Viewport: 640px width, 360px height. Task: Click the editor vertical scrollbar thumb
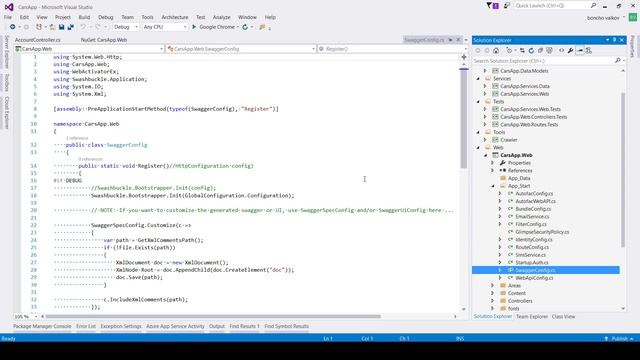click(464, 120)
